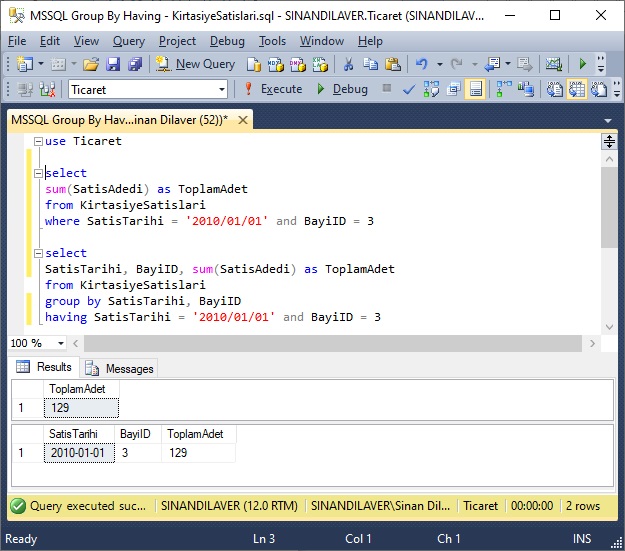
Task: Select the 2010-01-01 SatisTarihi cell
Action: point(79,453)
